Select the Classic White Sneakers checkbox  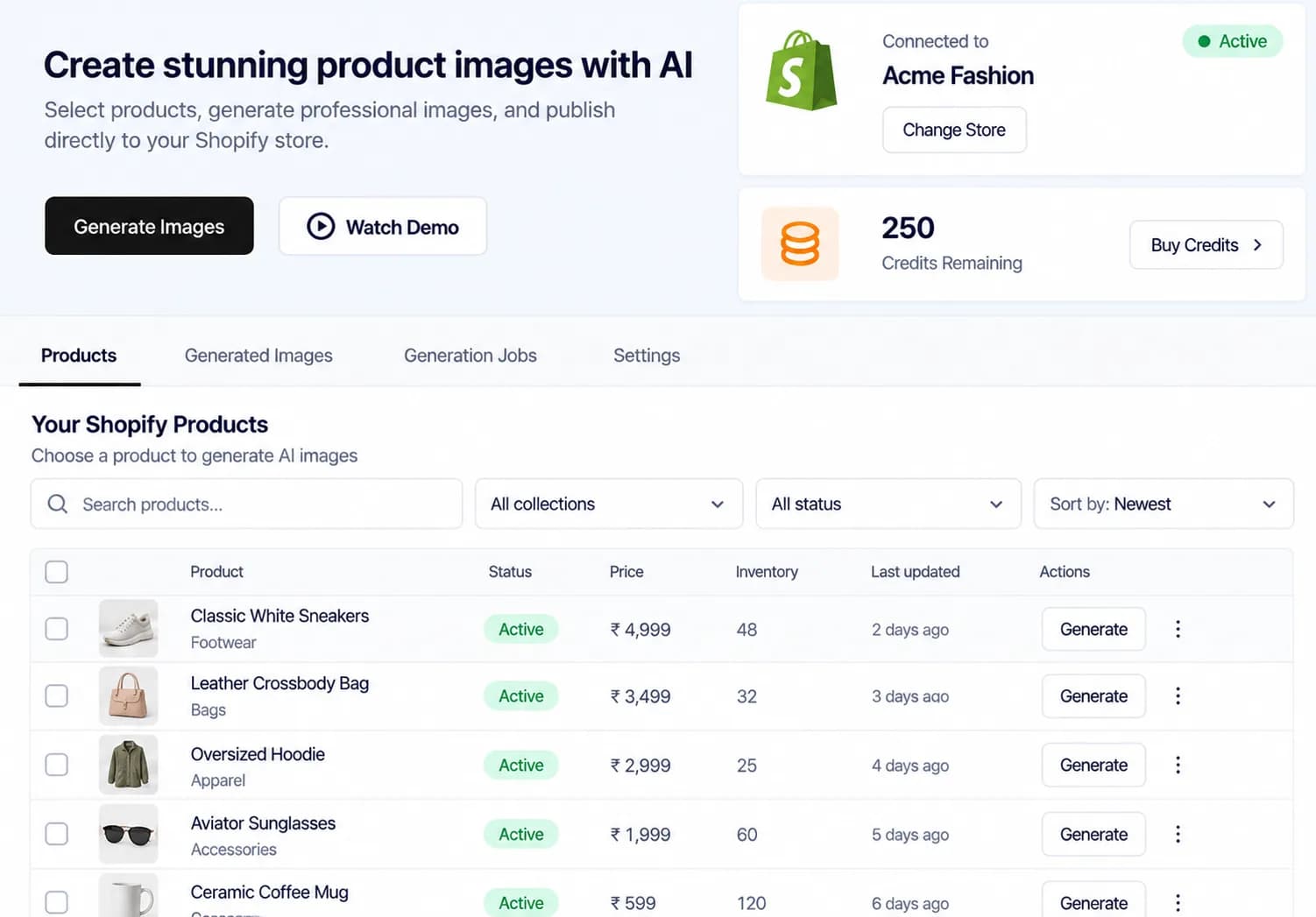point(56,629)
